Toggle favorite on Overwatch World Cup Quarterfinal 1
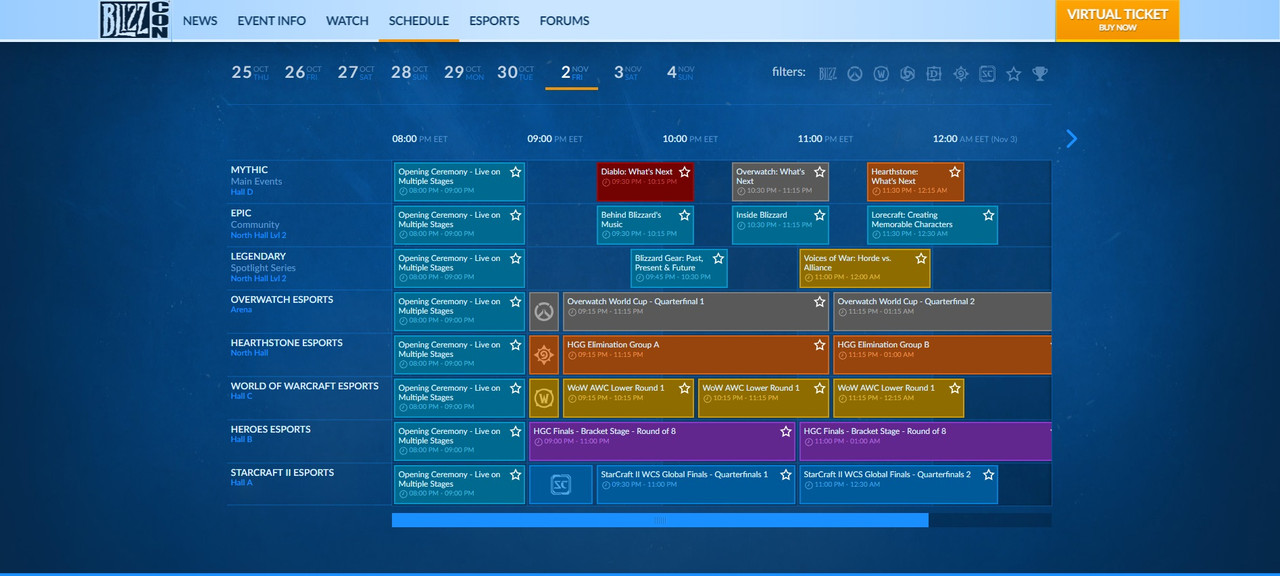Image resolution: width=1280 pixels, height=576 pixels. 819,301
